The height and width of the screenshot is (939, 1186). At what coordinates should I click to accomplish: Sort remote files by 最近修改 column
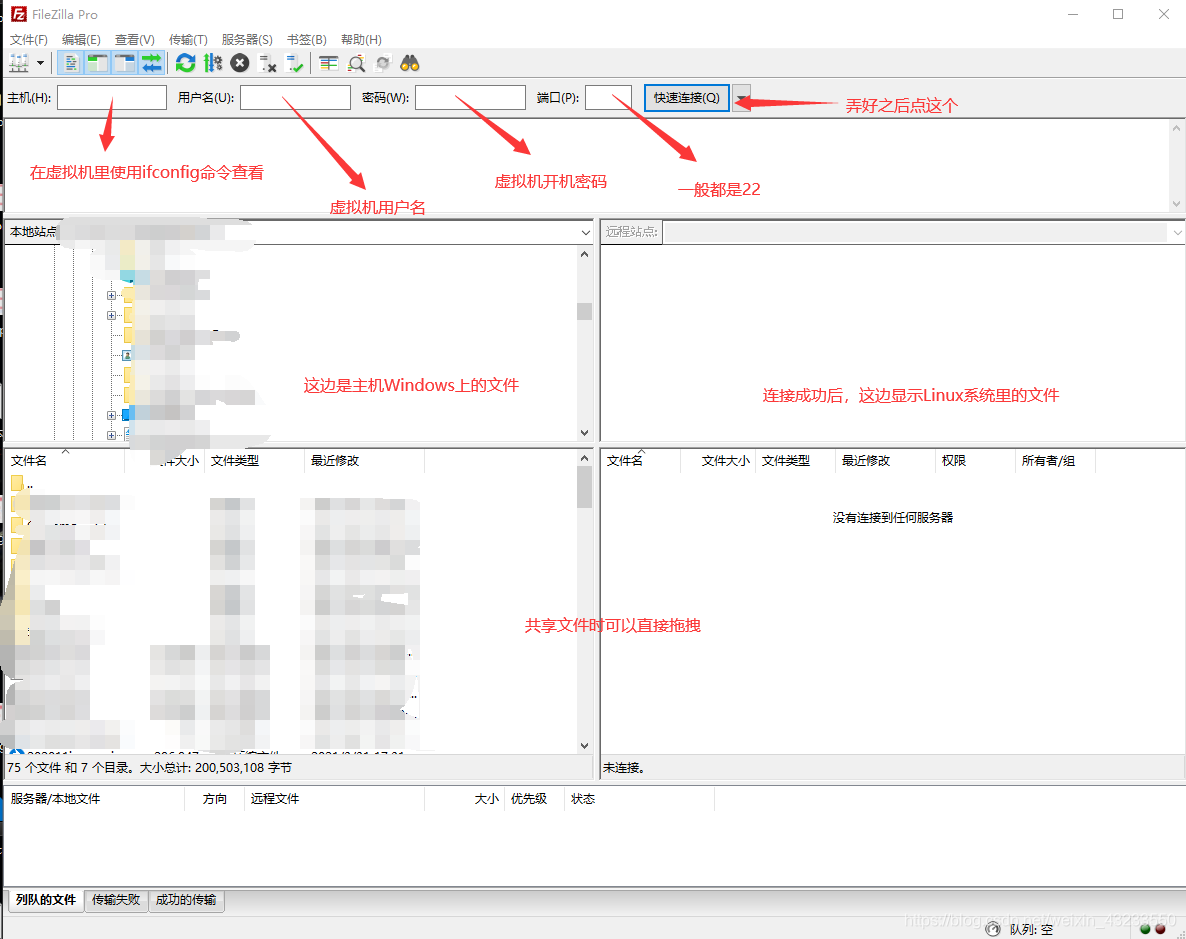885,460
